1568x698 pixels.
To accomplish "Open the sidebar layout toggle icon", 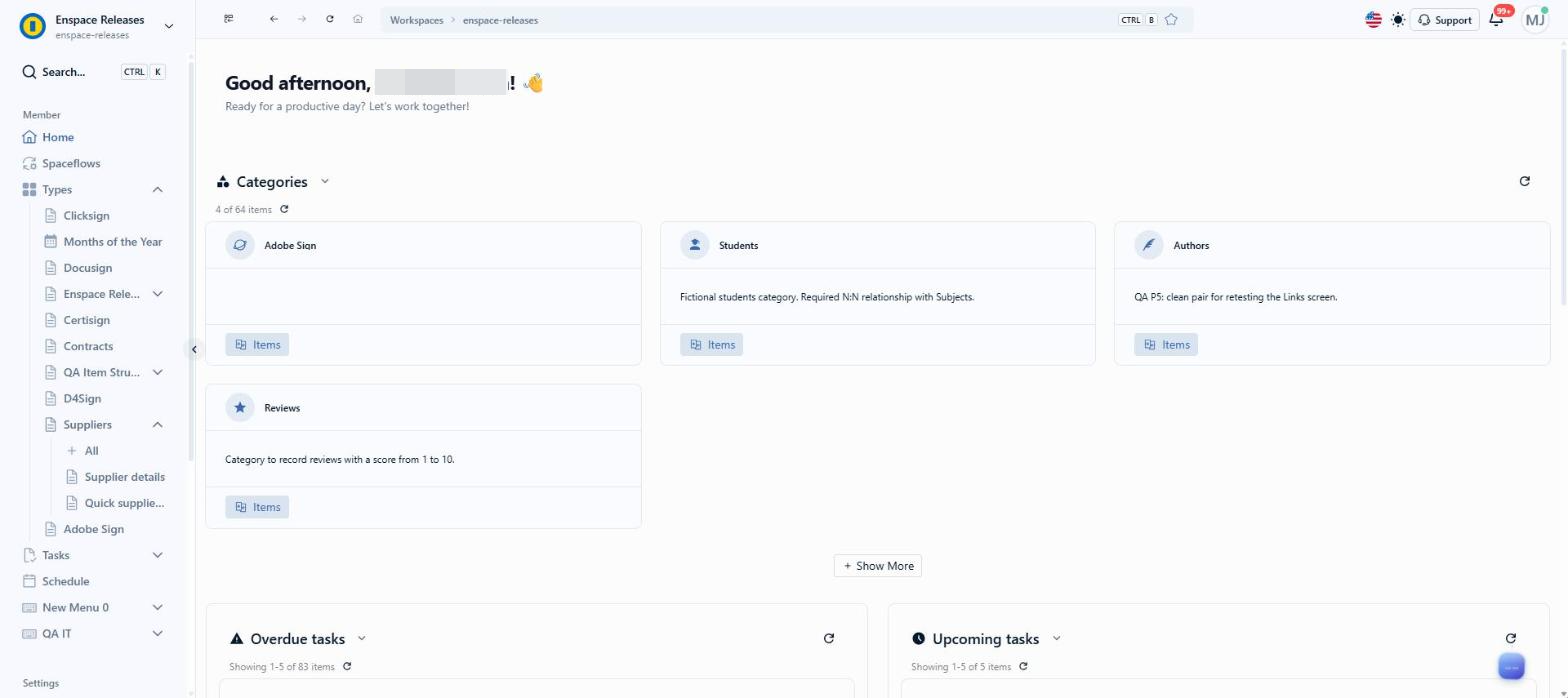I will tap(229, 19).
